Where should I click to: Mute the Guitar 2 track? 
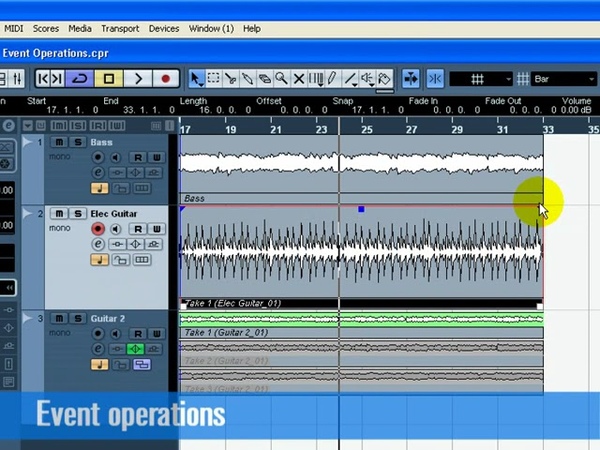point(59,318)
